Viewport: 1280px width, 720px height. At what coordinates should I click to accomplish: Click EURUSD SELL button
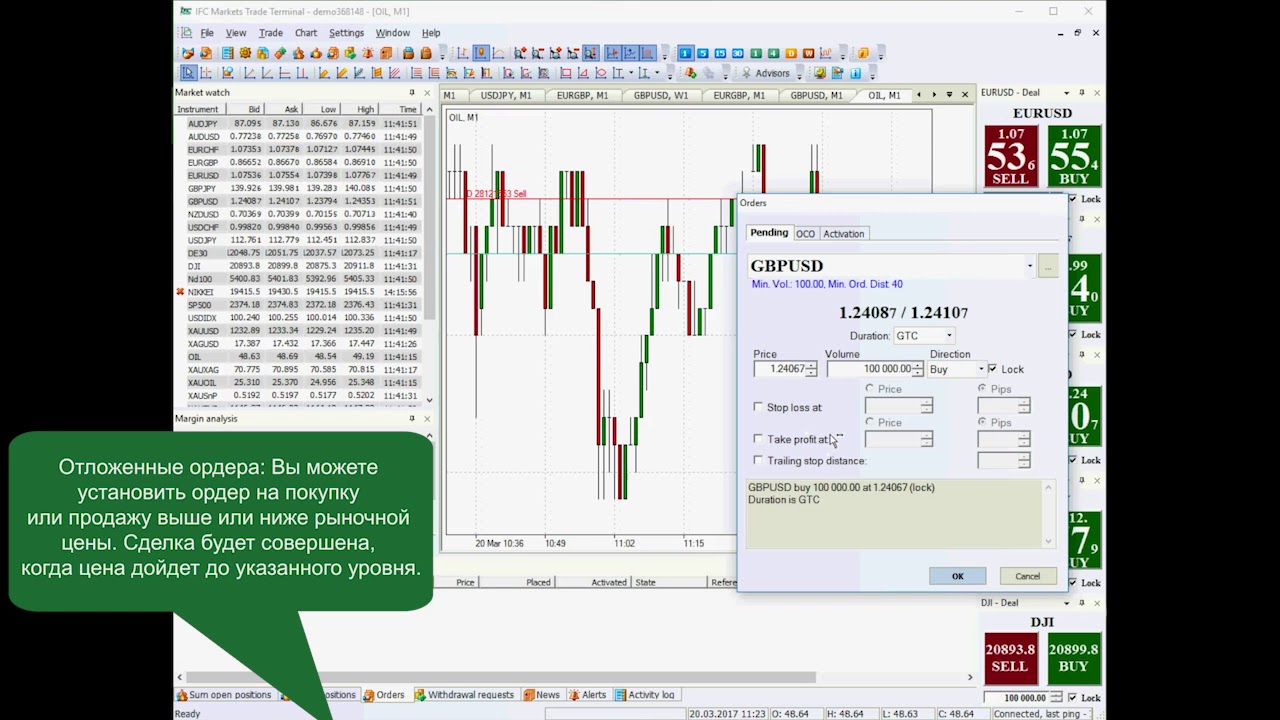(1010, 156)
